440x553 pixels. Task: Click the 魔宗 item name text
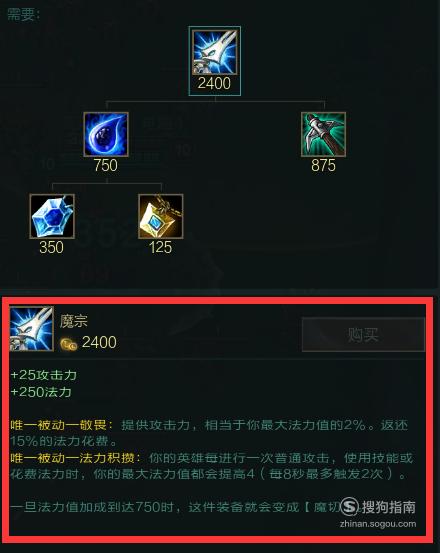click(x=73, y=321)
